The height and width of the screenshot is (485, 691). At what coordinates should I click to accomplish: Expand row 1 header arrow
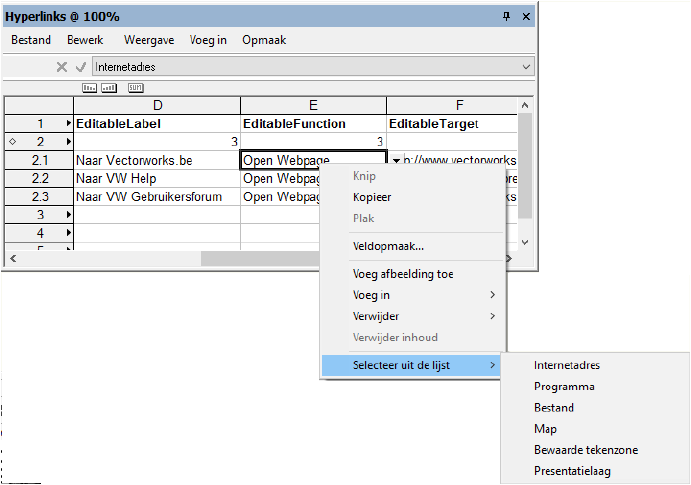pyautogui.click(x=69, y=123)
